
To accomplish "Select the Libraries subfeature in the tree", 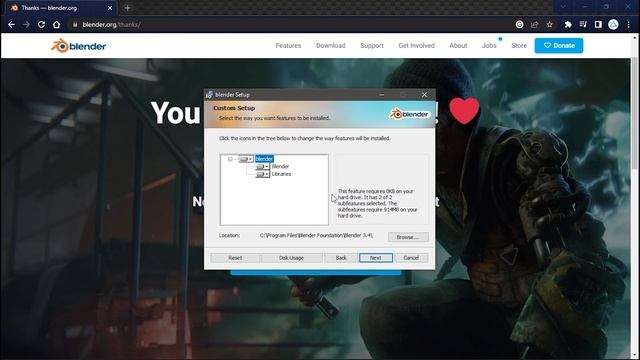I will 281,174.
